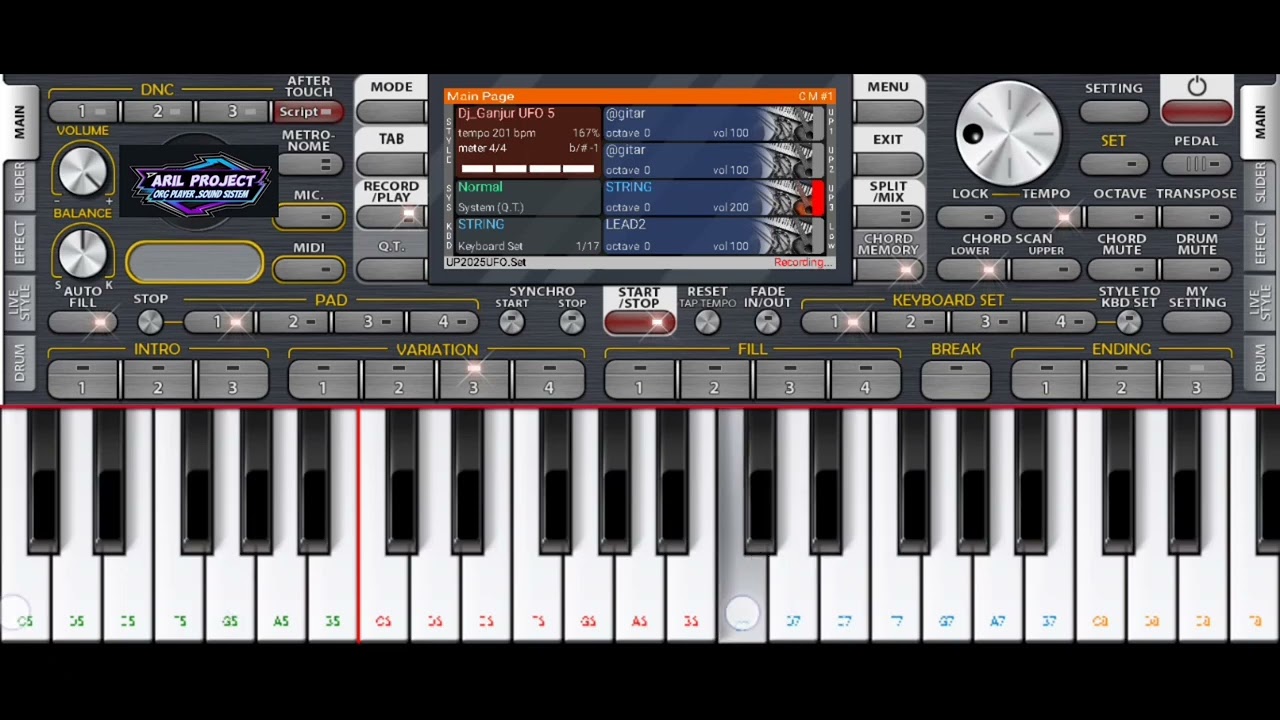Screen dimensions: 1280x720
Task: Select Dj_Ganjur UFO 5 style on display
Action: pos(527,142)
